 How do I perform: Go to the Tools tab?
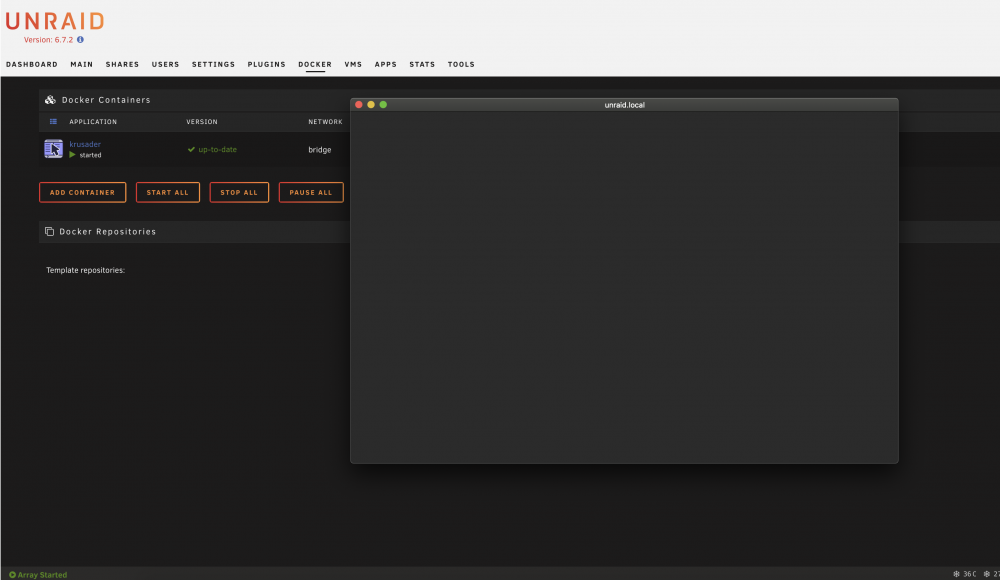tap(461, 64)
